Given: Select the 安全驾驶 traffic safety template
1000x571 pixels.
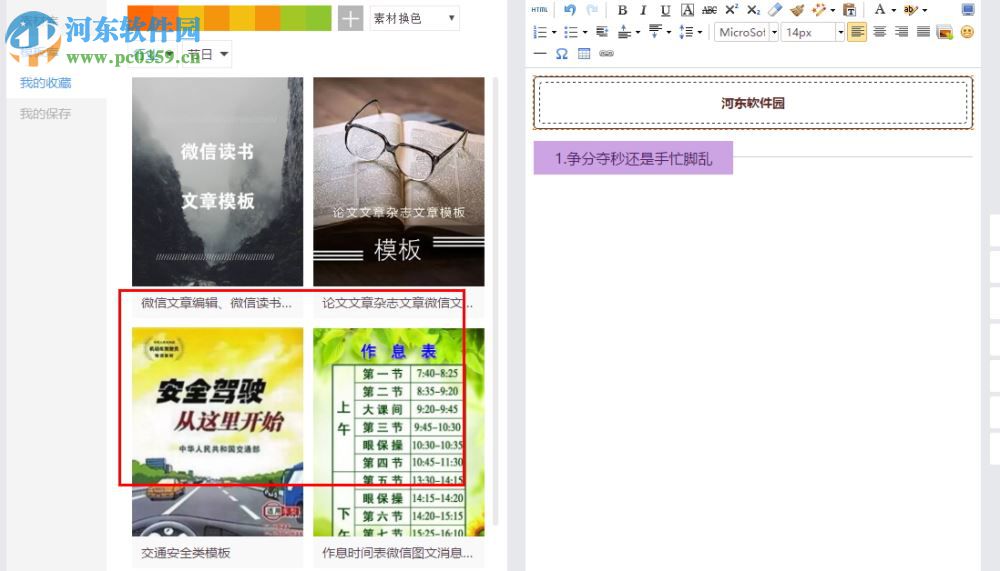Looking at the screenshot, I should tap(217, 432).
